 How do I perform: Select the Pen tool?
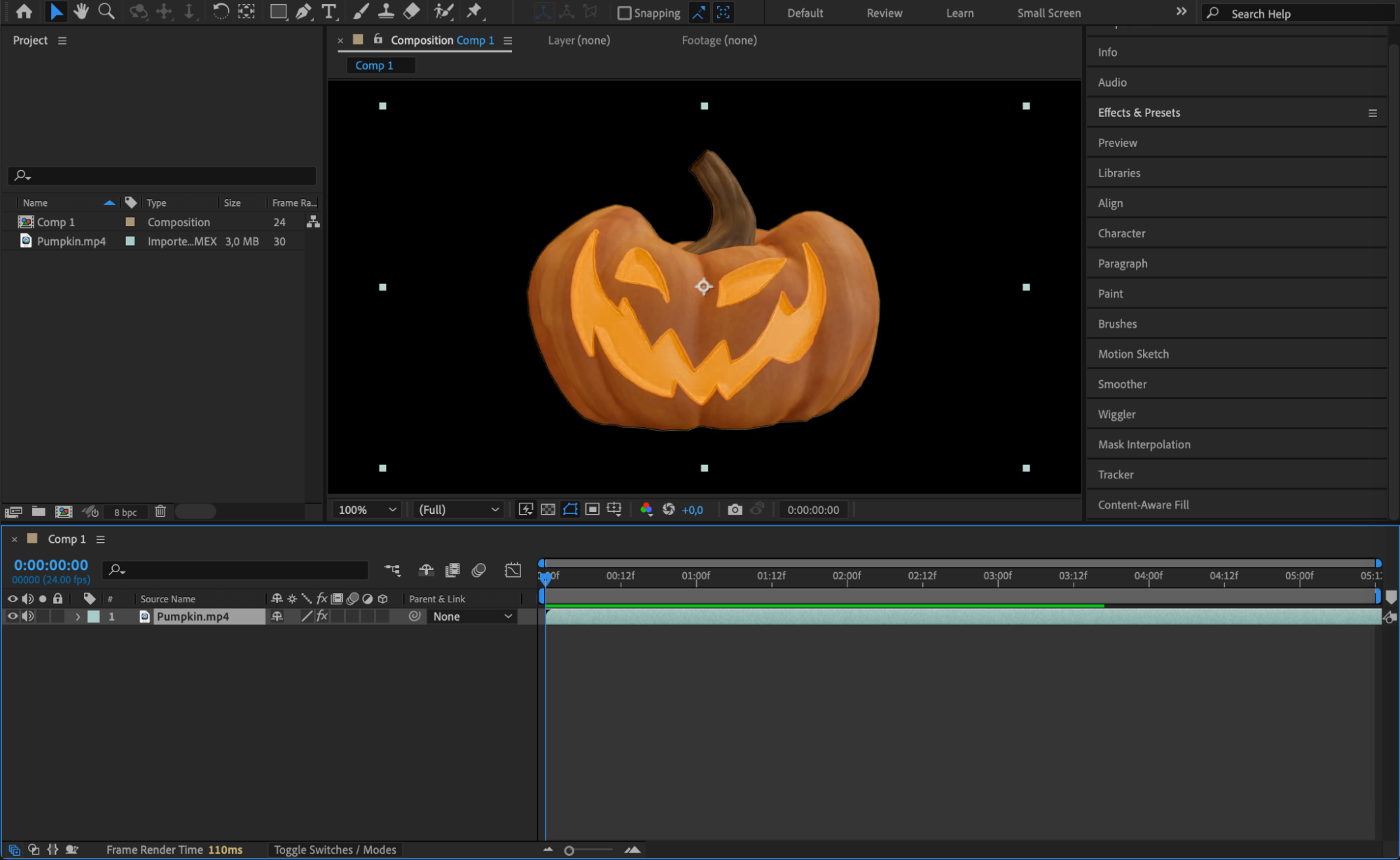coord(303,11)
